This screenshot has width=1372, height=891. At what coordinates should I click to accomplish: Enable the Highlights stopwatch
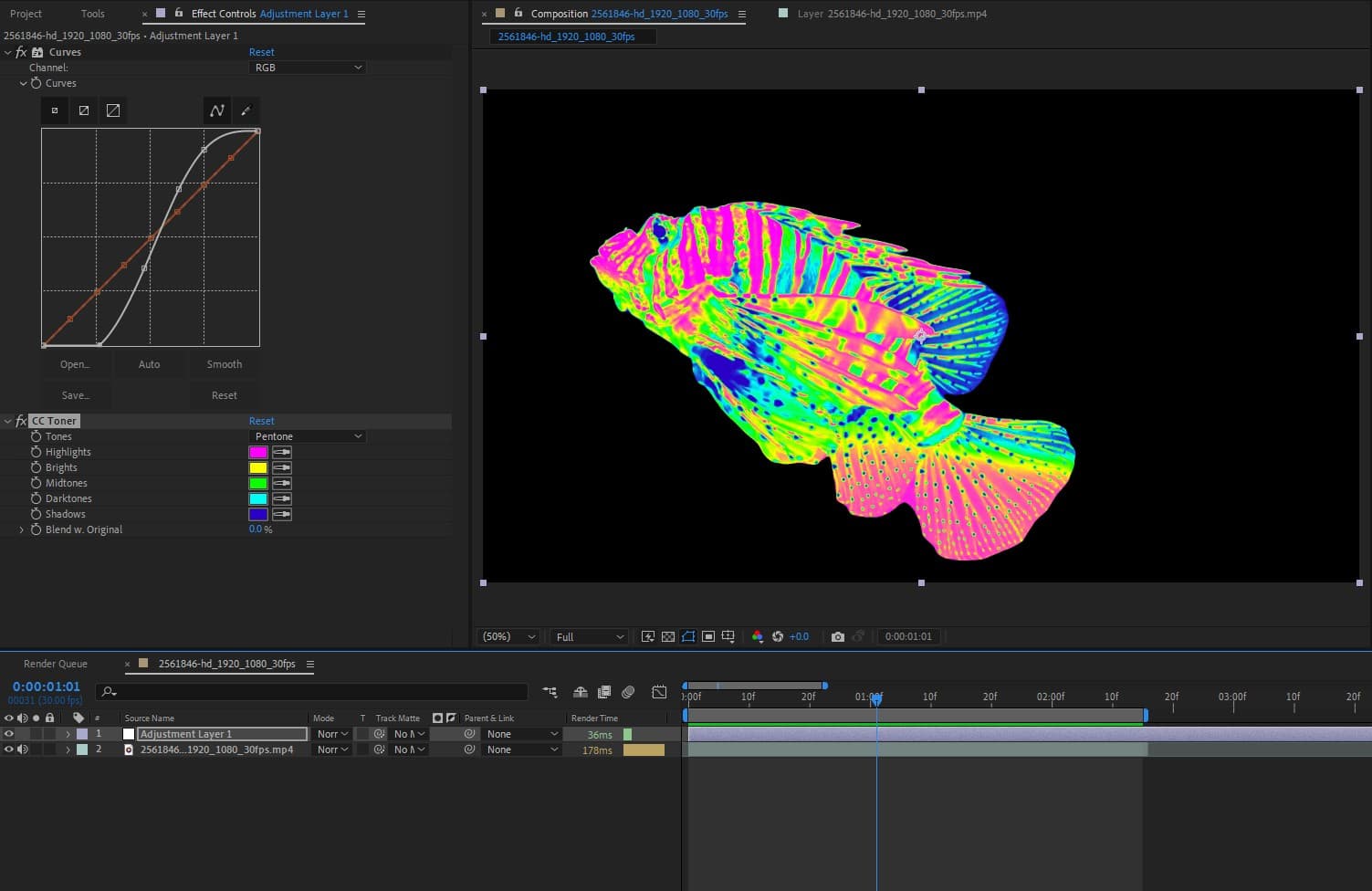click(x=37, y=452)
